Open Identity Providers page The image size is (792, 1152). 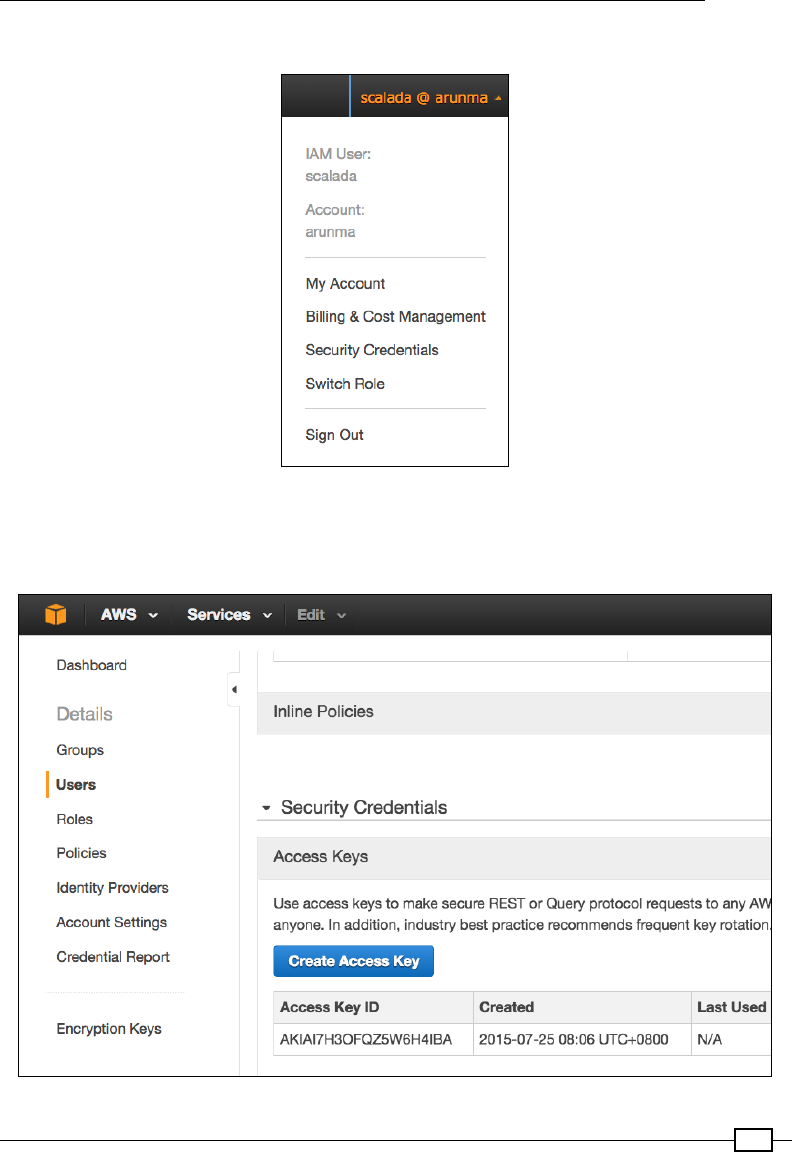point(112,888)
